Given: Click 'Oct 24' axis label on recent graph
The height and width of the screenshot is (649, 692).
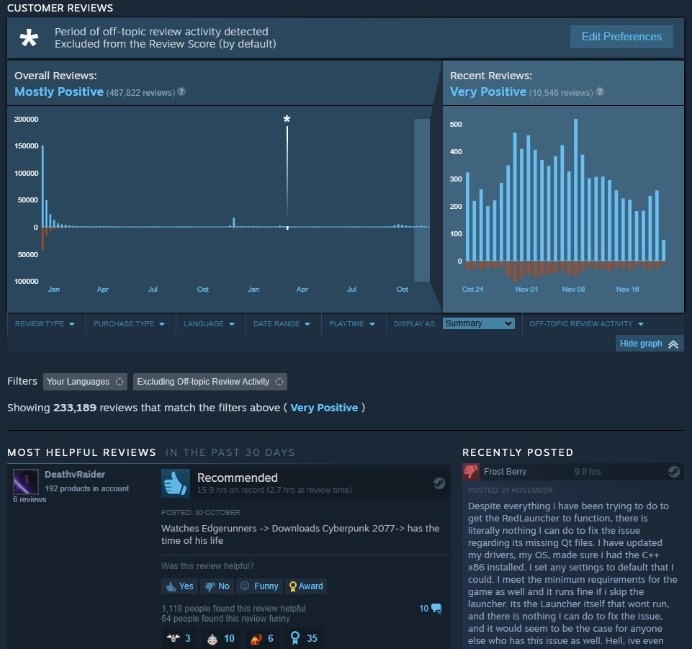Looking at the screenshot, I should [x=473, y=289].
